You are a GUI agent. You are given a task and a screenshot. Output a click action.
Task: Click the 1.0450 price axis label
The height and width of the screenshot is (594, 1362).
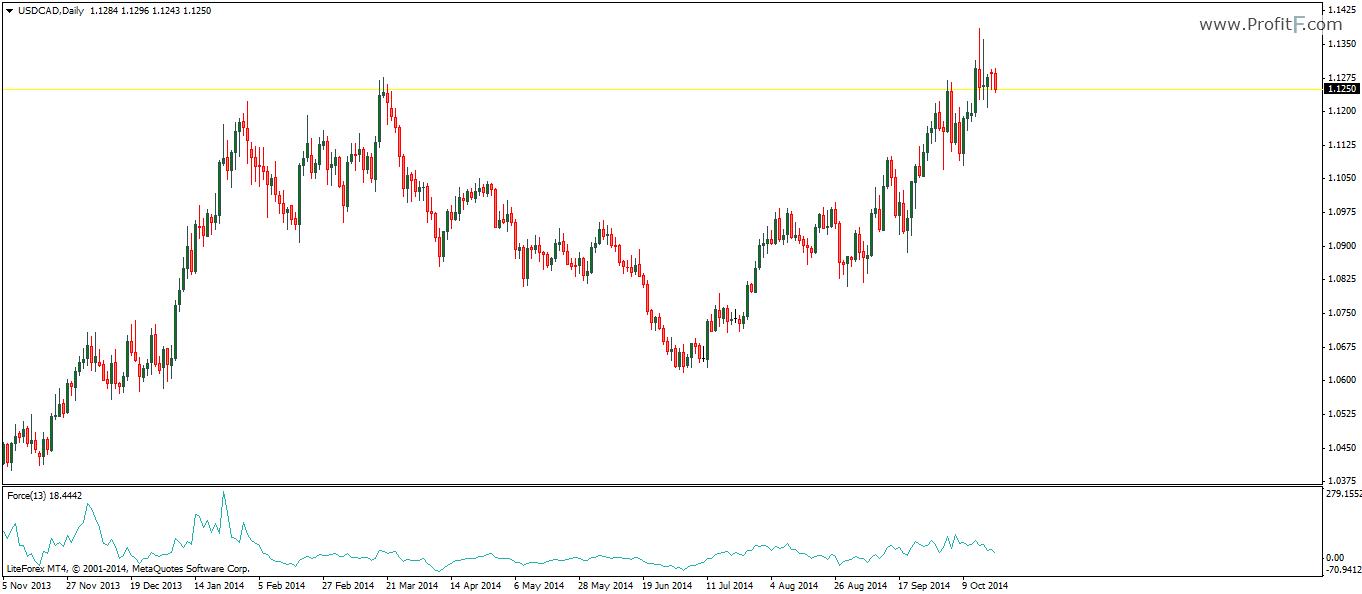(1342, 448)
